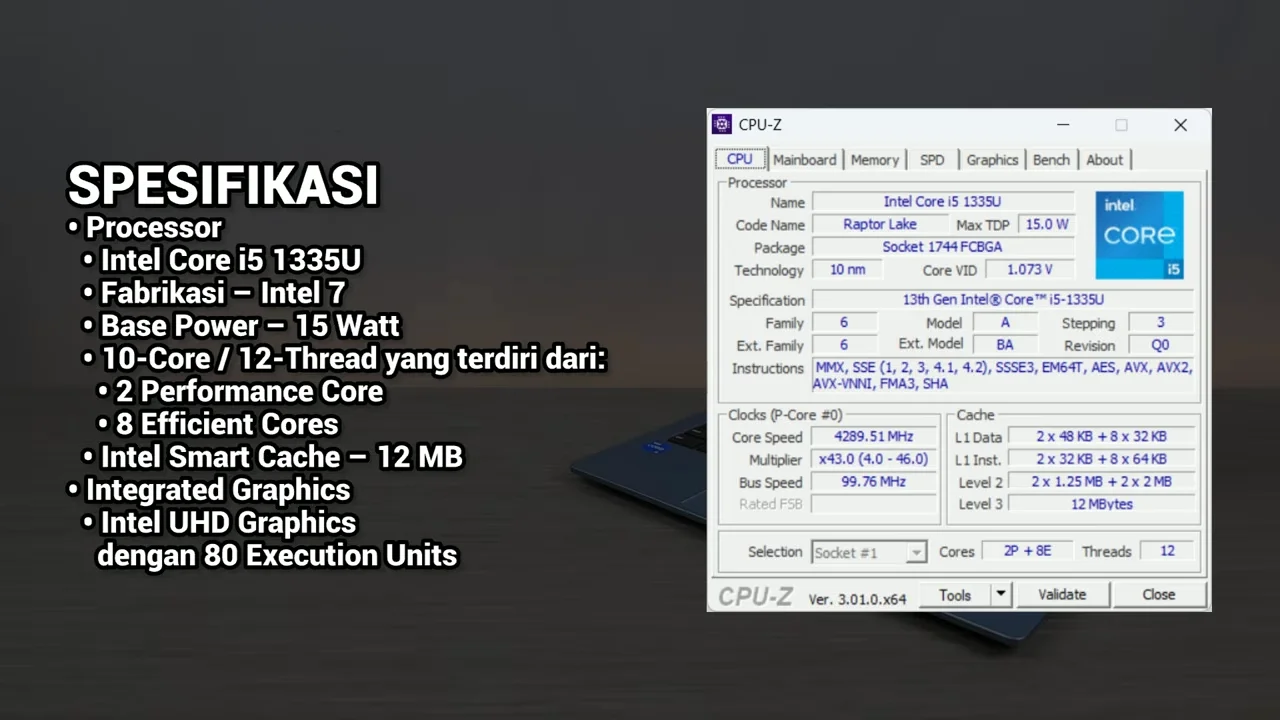
Task: Click the CPU-Z title bar app icon
Action: (x=721, y=125)
